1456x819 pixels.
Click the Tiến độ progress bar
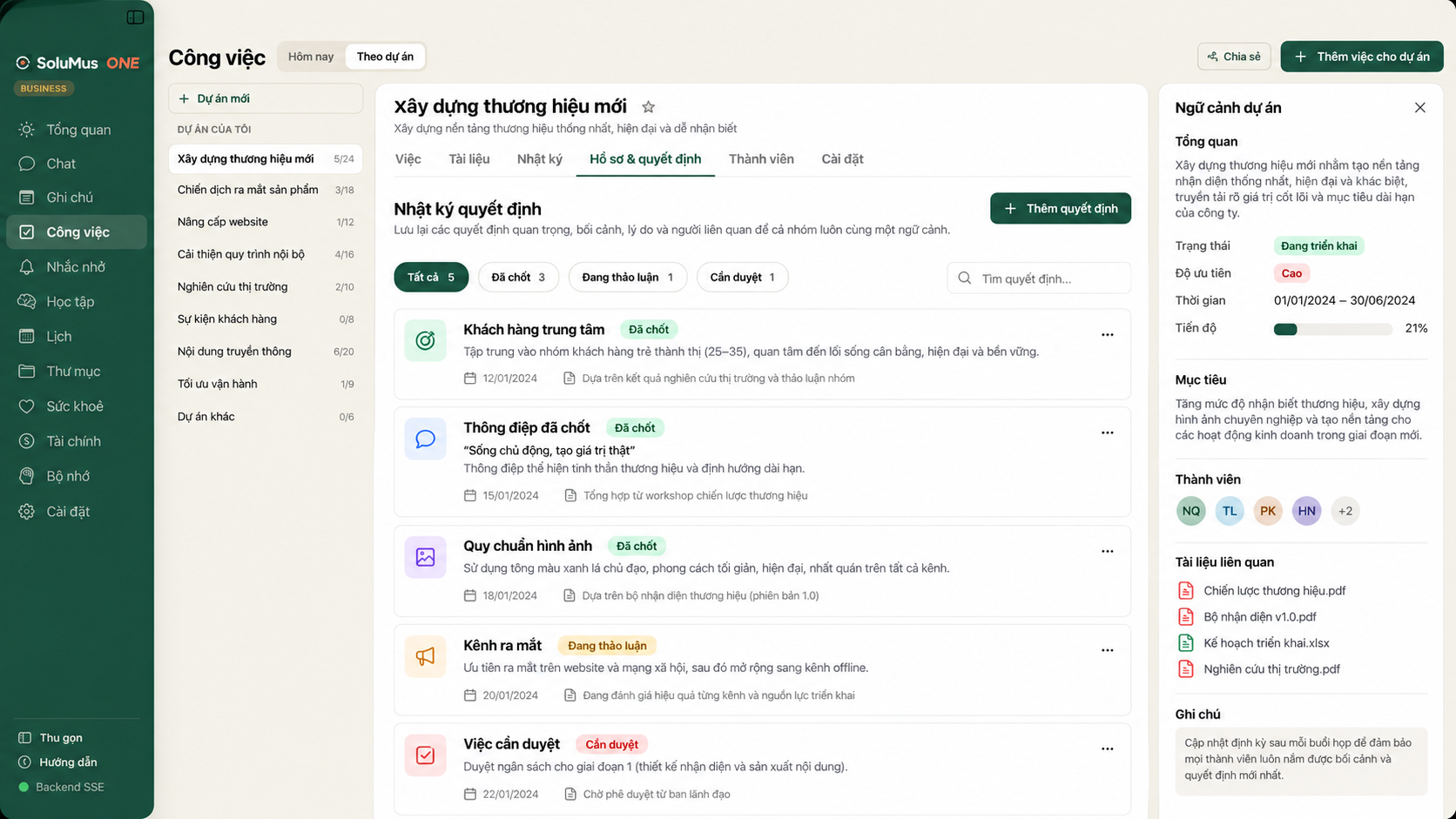click(x=1332, y=329)
